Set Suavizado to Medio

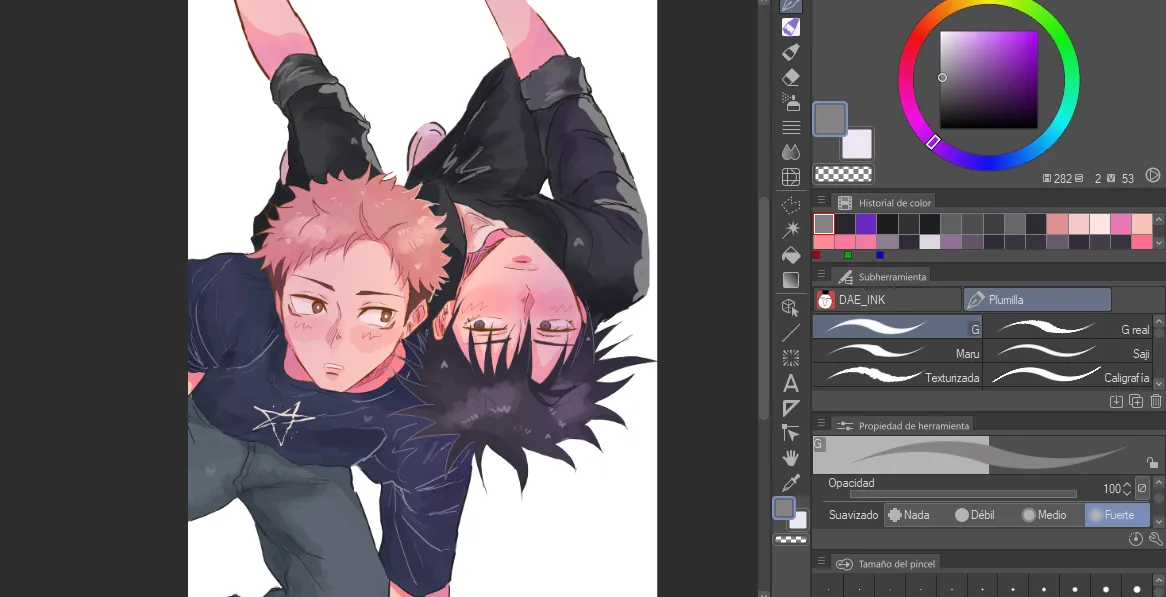(x=1044, y=514)
